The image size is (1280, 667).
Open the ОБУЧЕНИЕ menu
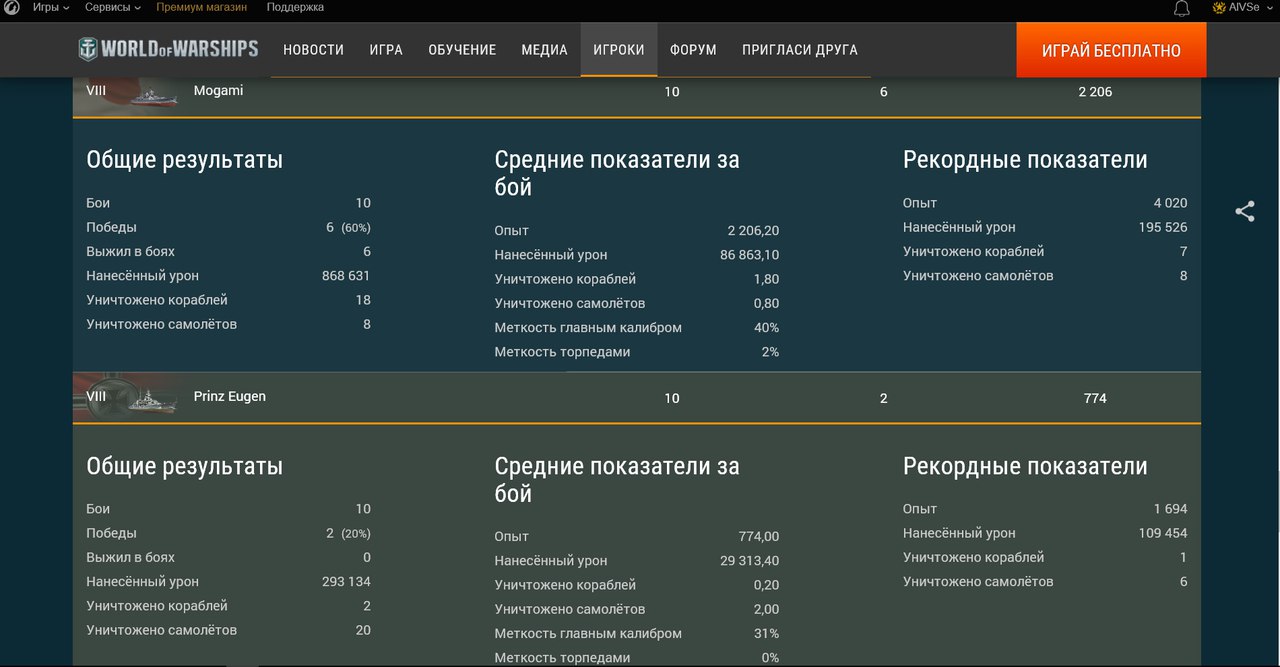[462, 50]
